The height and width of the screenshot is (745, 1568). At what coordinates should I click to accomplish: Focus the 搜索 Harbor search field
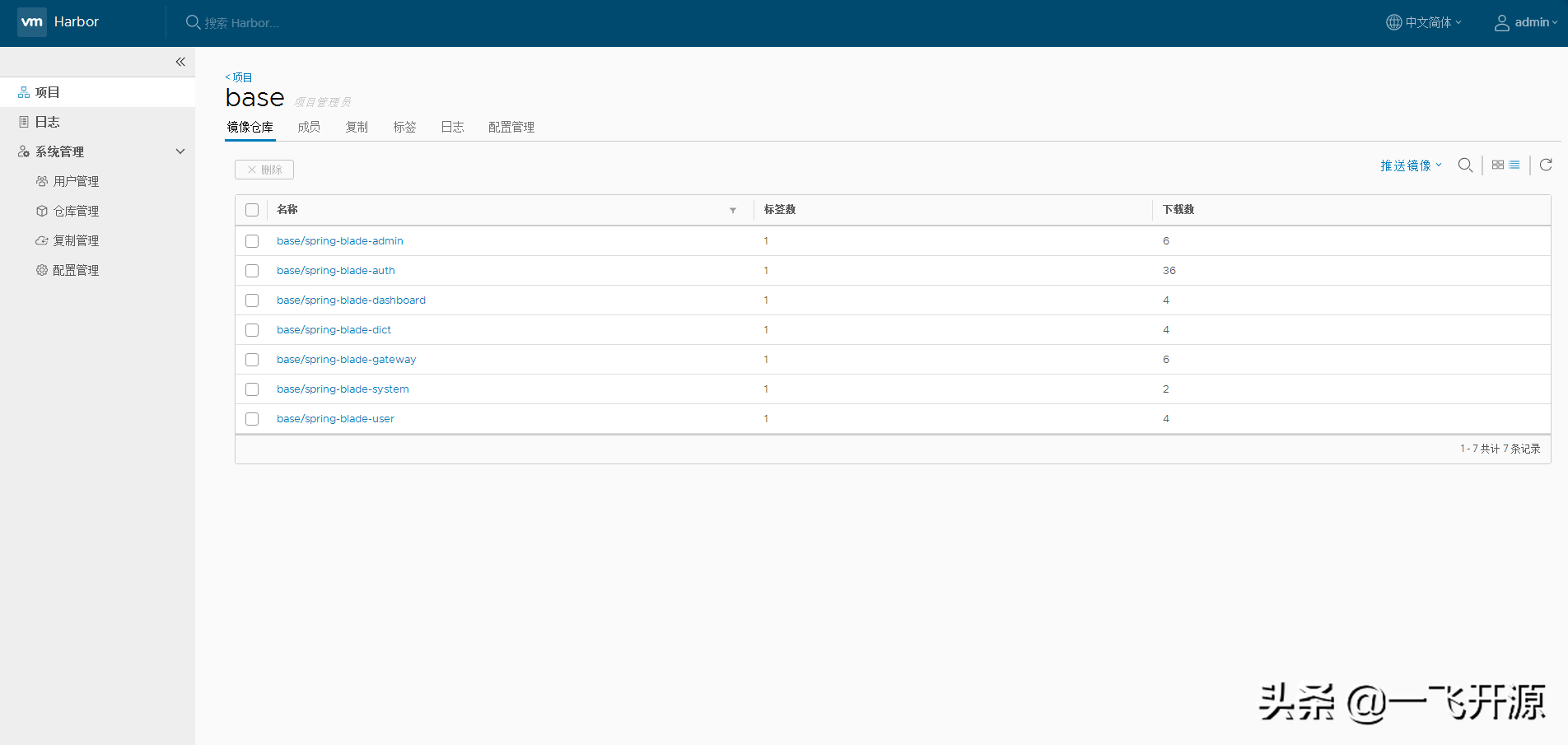(x=241, y=23)
